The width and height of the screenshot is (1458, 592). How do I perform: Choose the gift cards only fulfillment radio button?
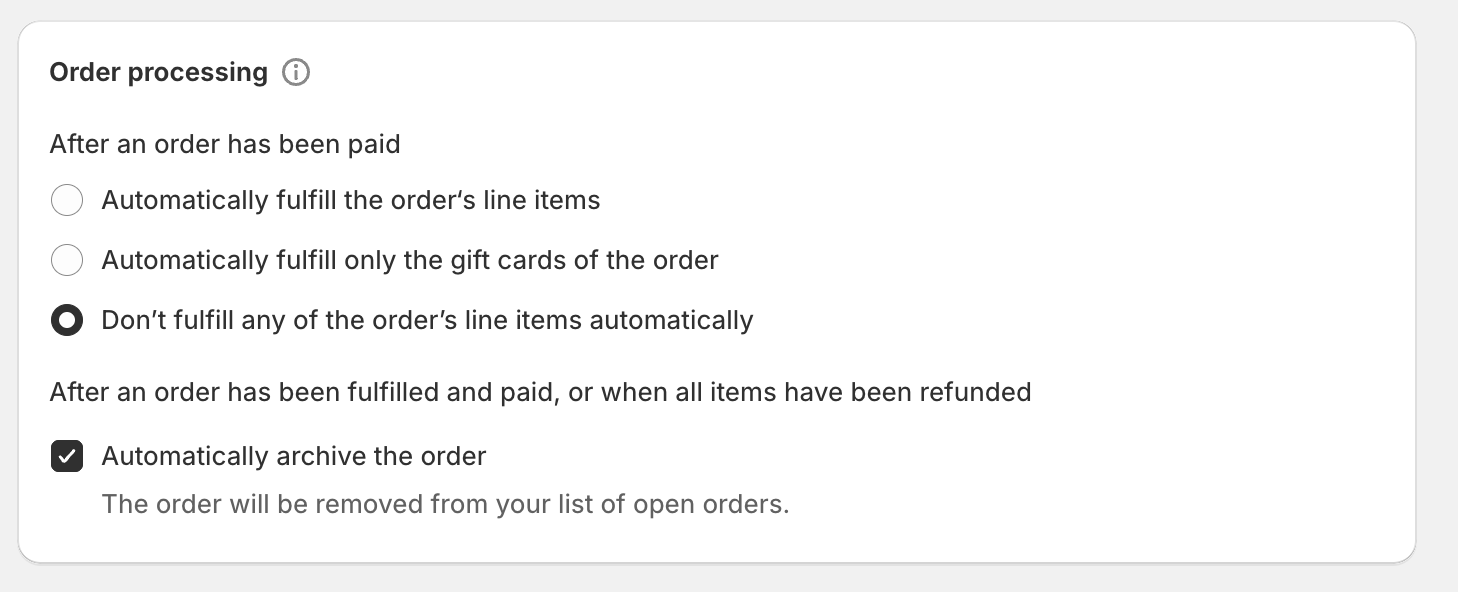(x=67, y=261)
